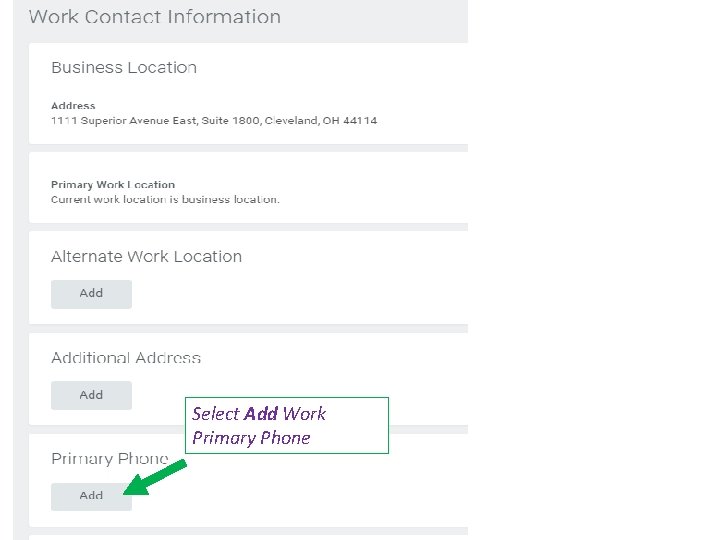Click the Primary Work Location label

(x=113, y=185)
